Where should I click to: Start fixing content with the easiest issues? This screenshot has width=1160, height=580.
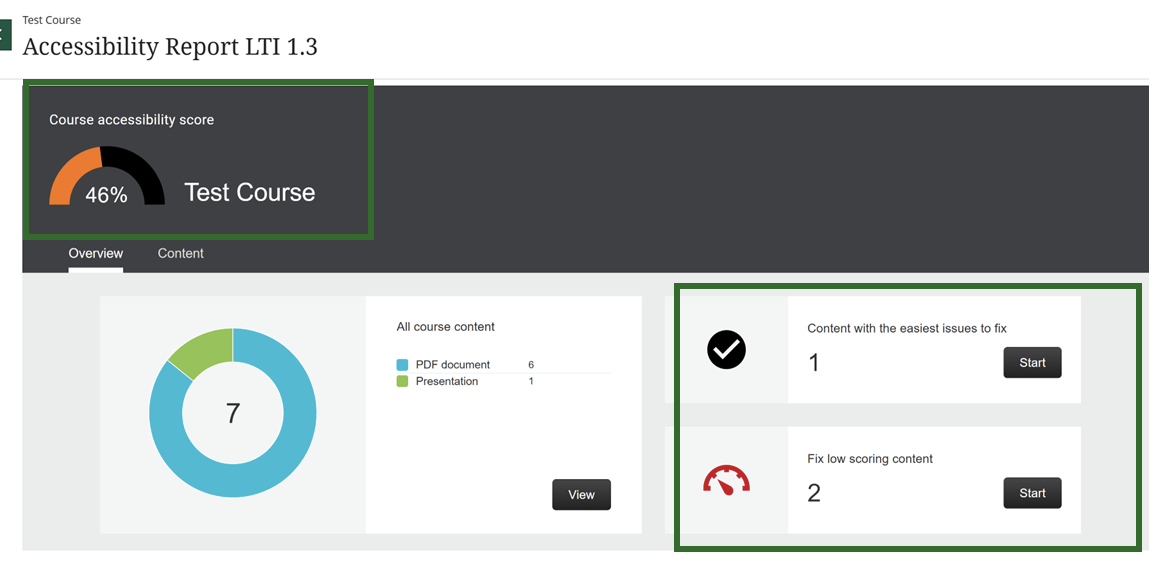pos(1032,362)
